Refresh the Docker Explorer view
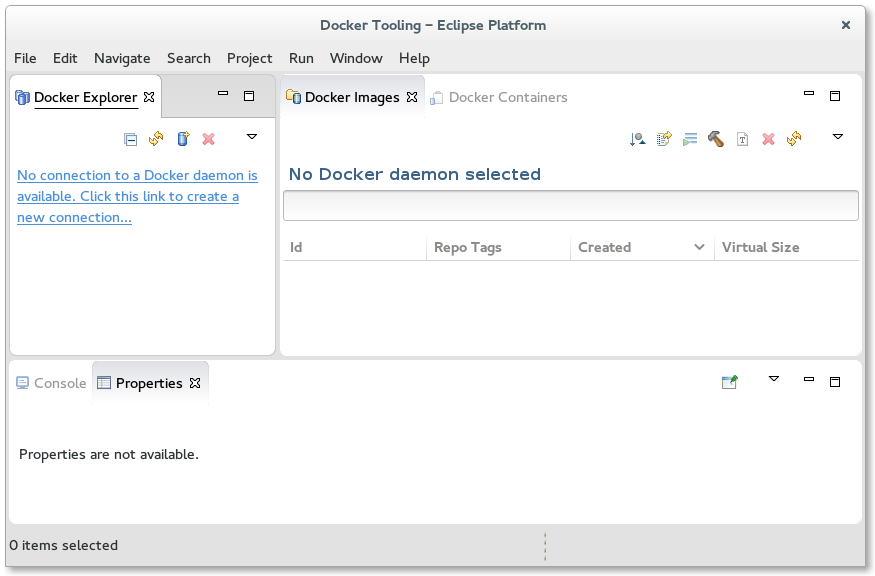Viewport: 875px width, 576px height. coord(156,138)
